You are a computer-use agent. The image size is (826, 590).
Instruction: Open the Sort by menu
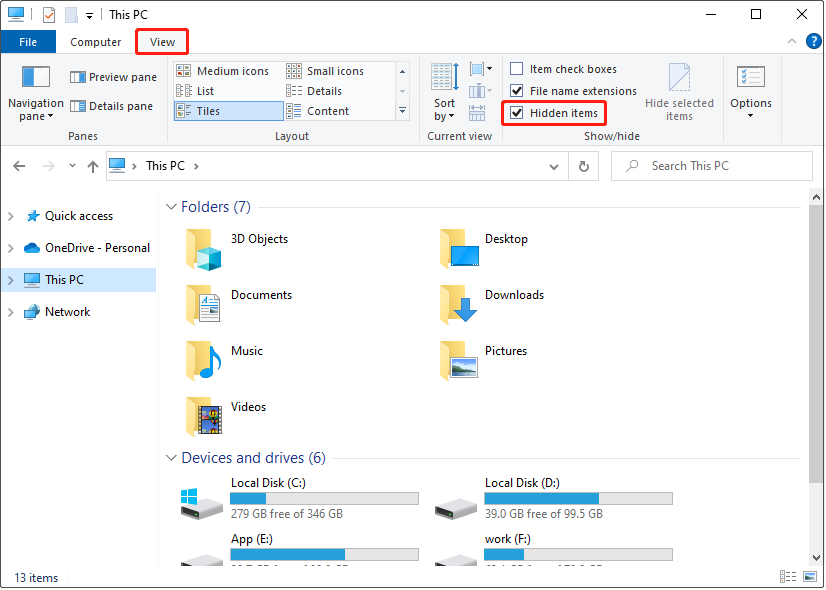click(444, 109)
